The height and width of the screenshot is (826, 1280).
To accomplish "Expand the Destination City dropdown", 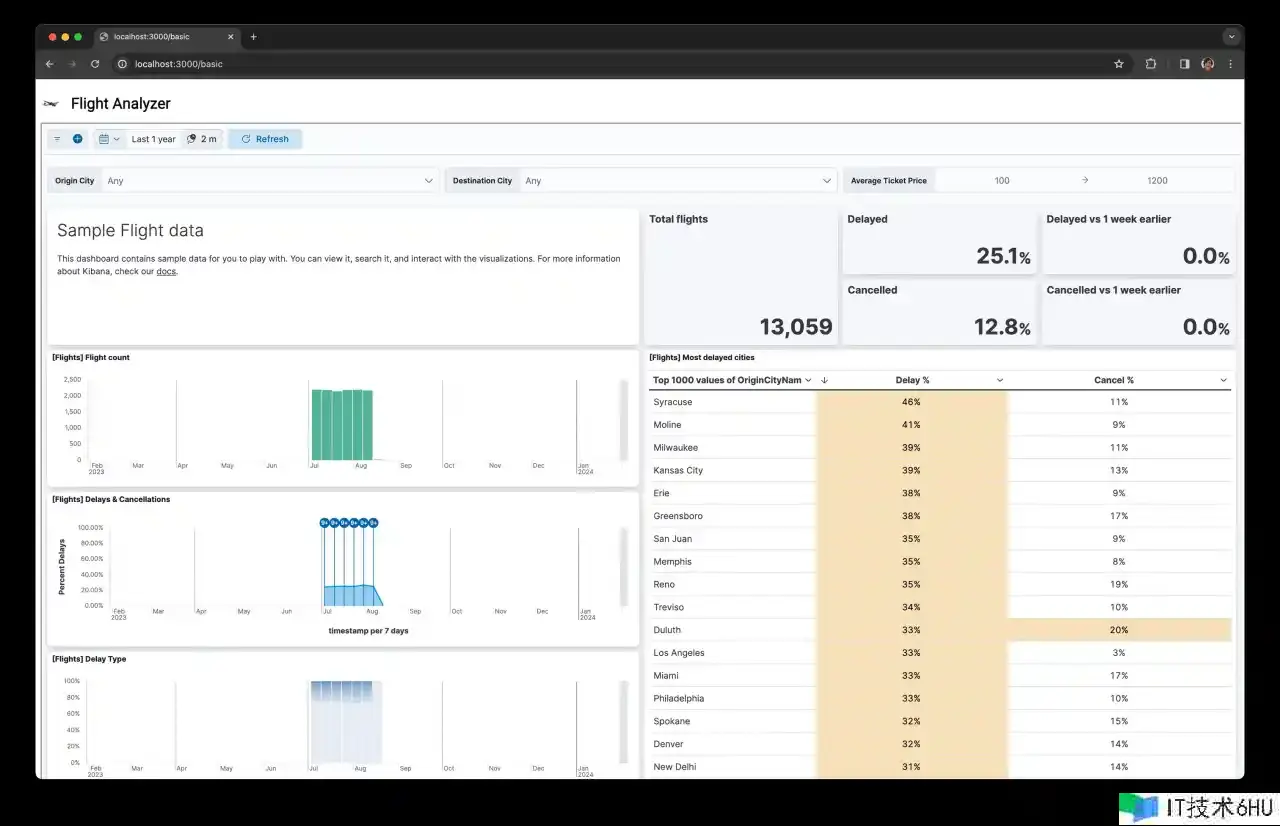I will click(x=827, y=181).
